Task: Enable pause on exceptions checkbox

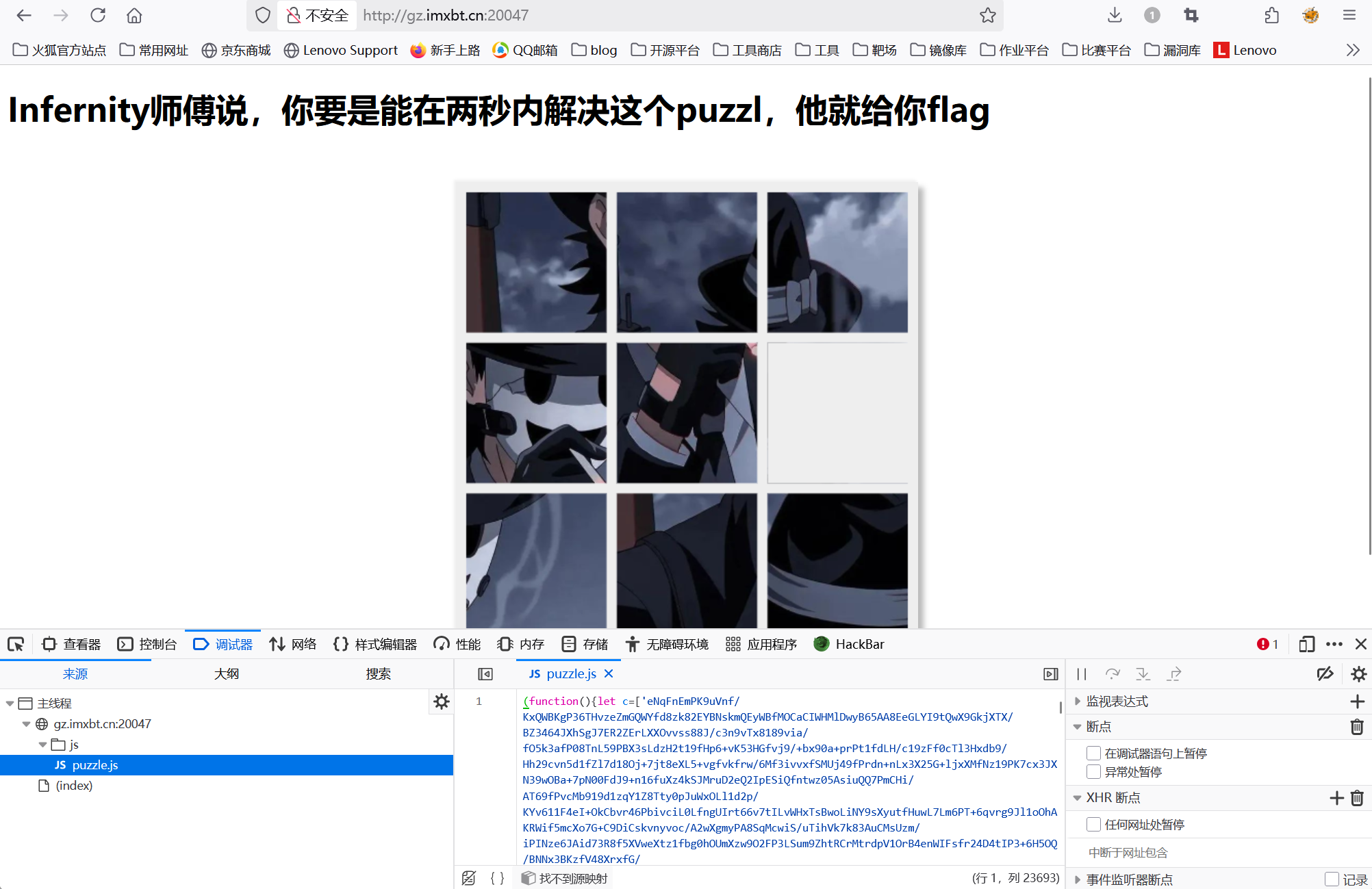Action: (1093, 771)
